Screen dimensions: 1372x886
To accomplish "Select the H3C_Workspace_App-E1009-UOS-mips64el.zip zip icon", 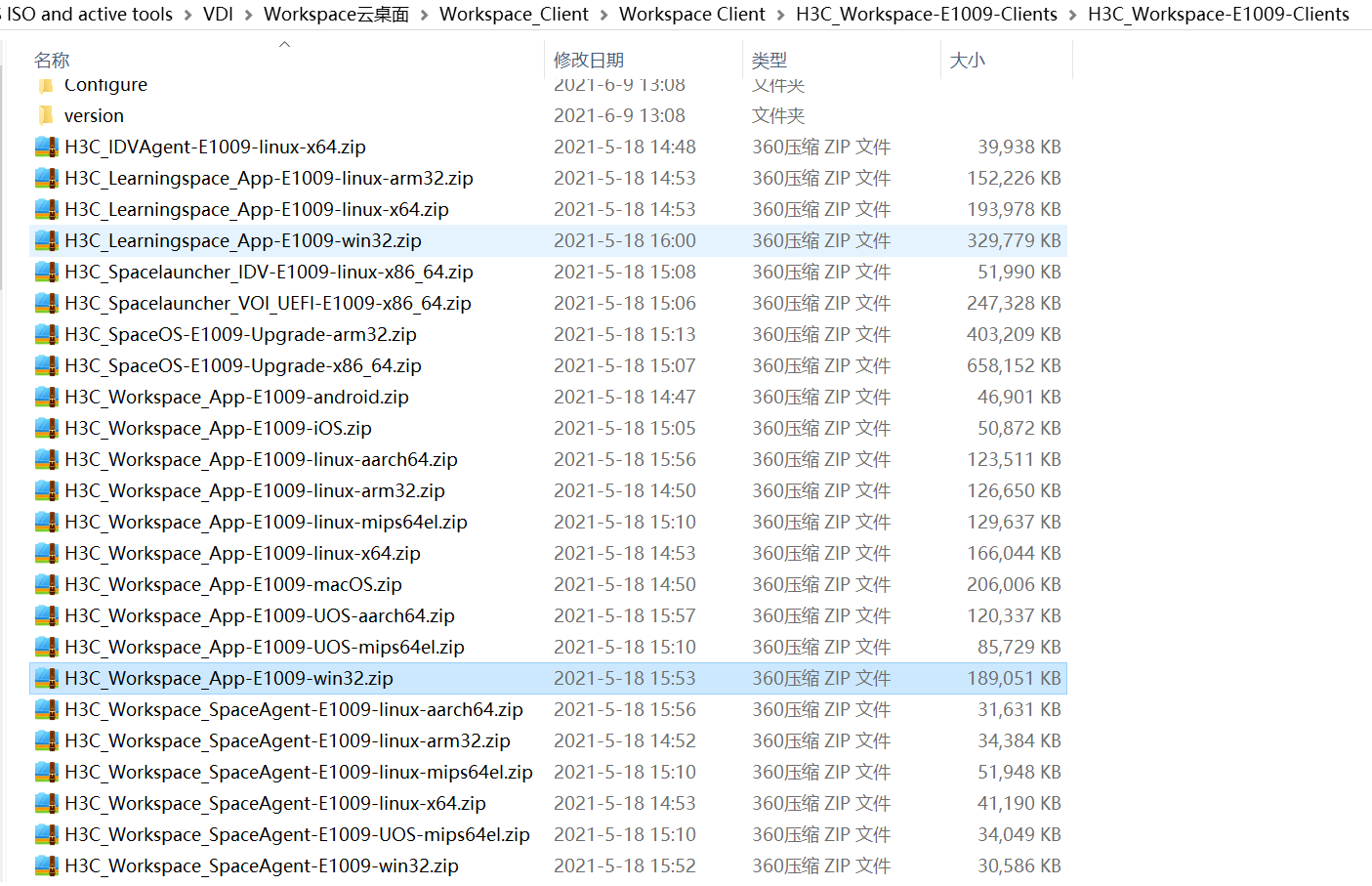I will point(46,647).
